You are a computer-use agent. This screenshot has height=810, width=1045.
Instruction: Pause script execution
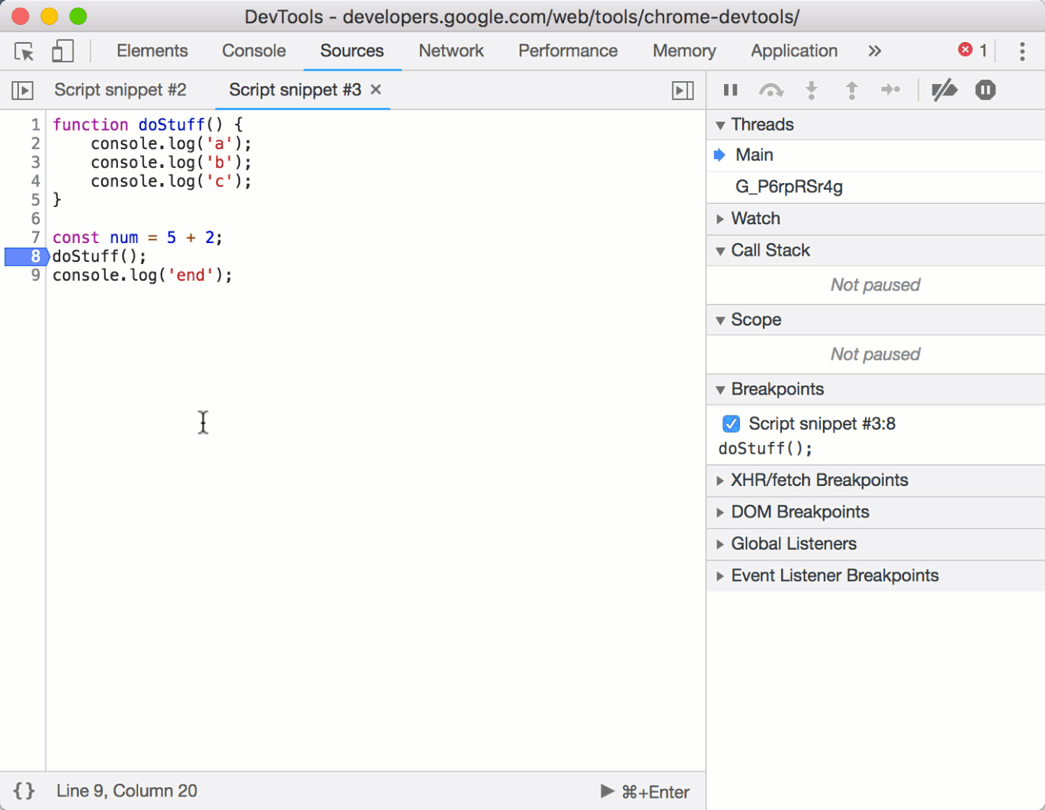pos(730,90)
